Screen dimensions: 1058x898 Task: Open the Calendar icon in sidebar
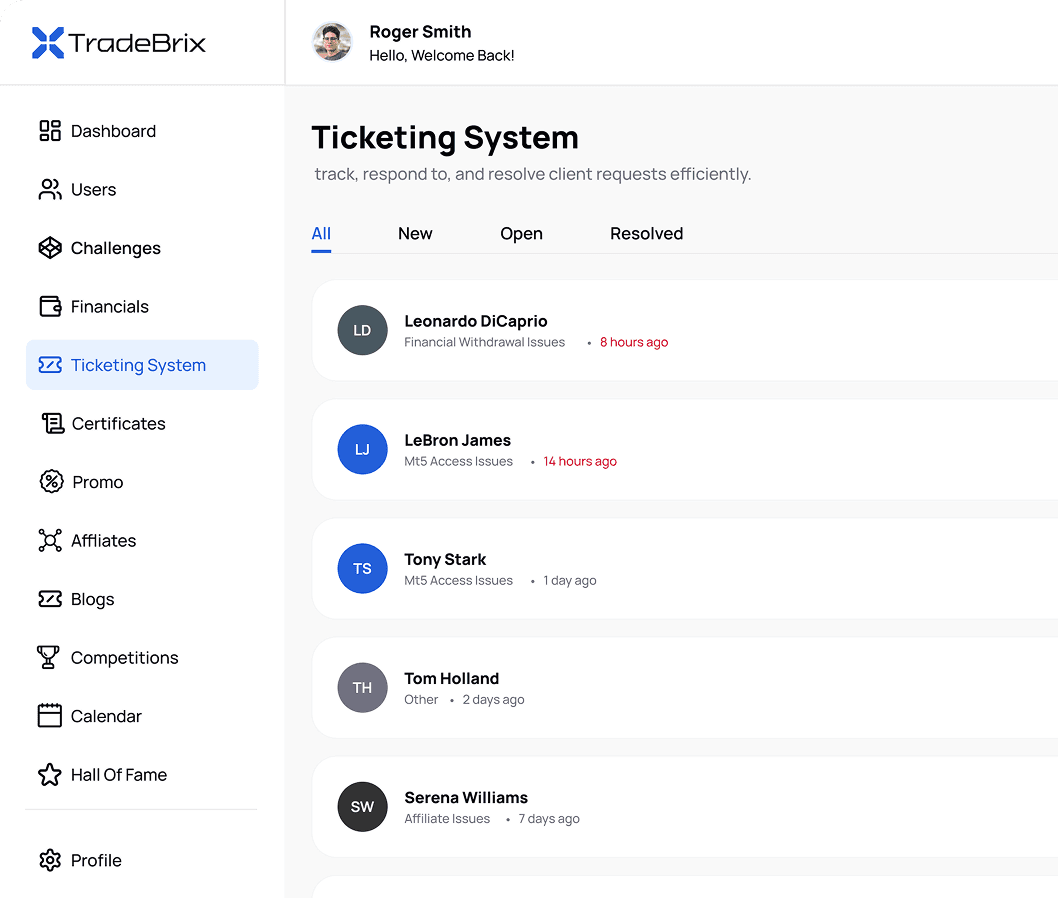pos(50,716)
